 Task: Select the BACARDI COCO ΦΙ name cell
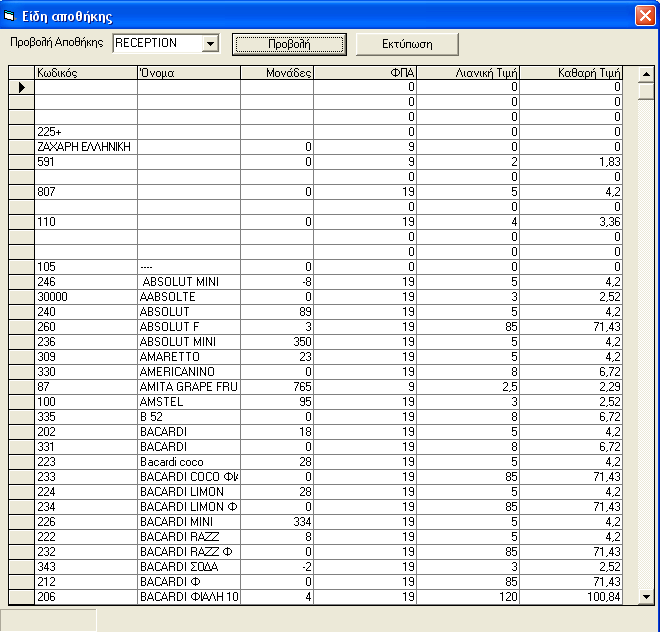pos(189,477)
